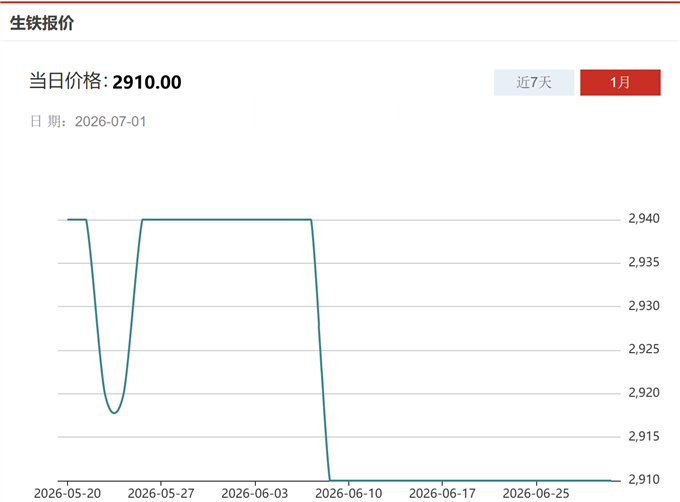Viewport: 680px width, 502px height.
Task: Click the 2026-05-20 x-axis label
Action: pyautogui.click(x=67, y=493)
